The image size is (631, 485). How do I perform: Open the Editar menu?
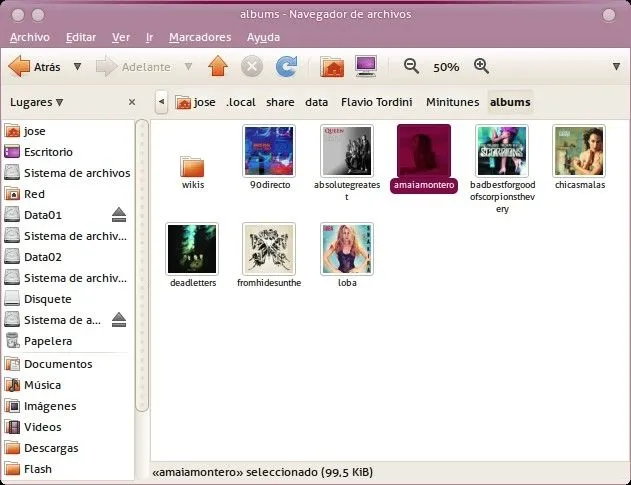[x=81, y=37]
